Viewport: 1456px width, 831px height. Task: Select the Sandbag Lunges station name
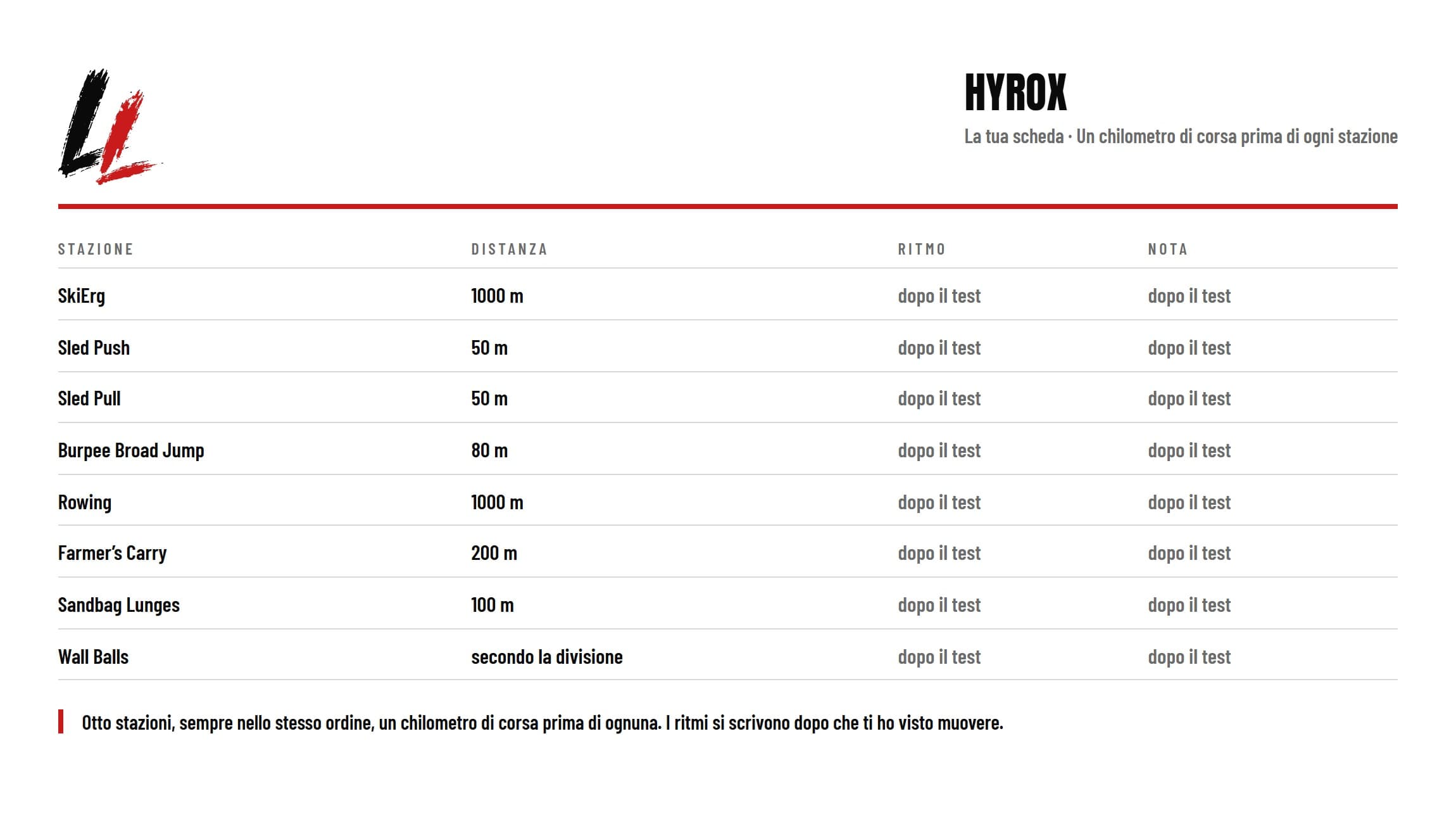[x=119, y=605]
